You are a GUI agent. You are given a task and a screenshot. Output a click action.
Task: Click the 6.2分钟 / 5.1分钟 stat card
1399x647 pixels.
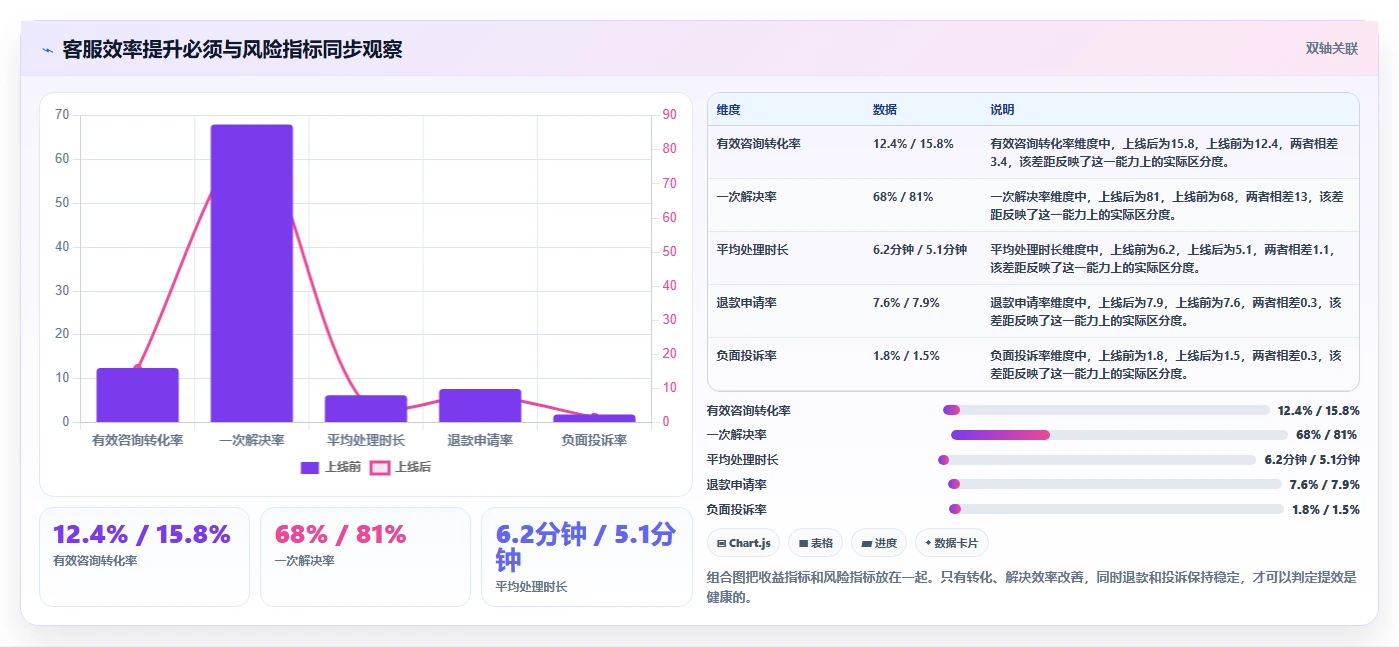586,556
